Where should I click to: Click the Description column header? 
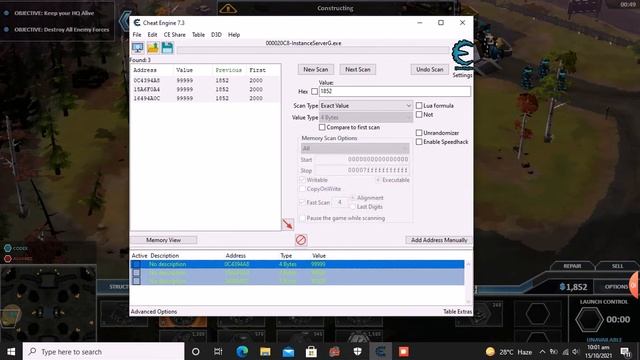point(164,256)
